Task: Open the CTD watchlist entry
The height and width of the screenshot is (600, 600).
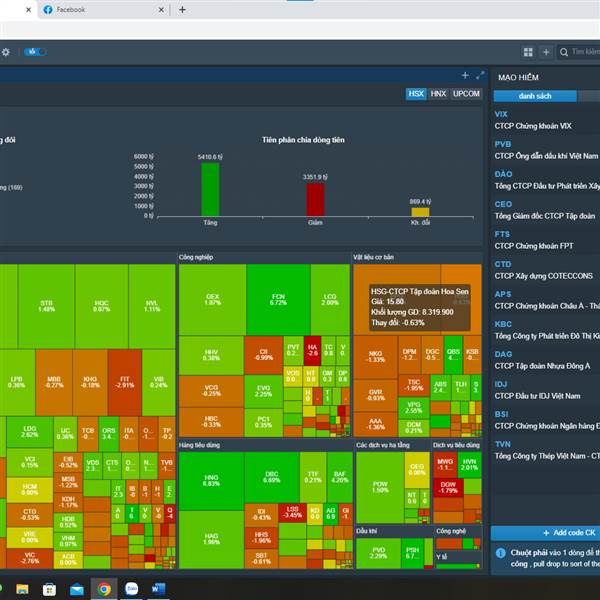Action: point(547,270)
